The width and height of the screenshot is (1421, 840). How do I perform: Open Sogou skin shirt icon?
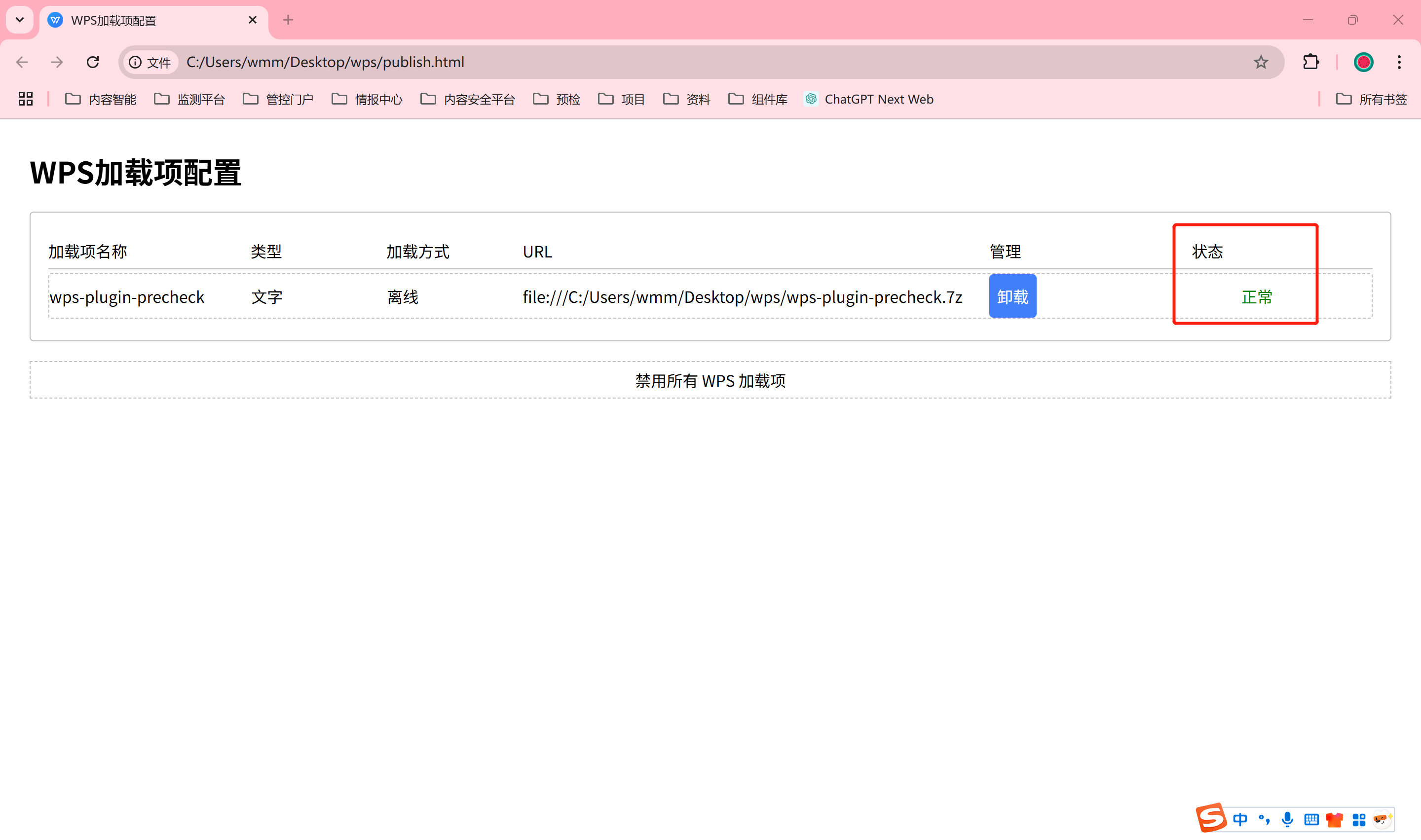click(1334, 819)
